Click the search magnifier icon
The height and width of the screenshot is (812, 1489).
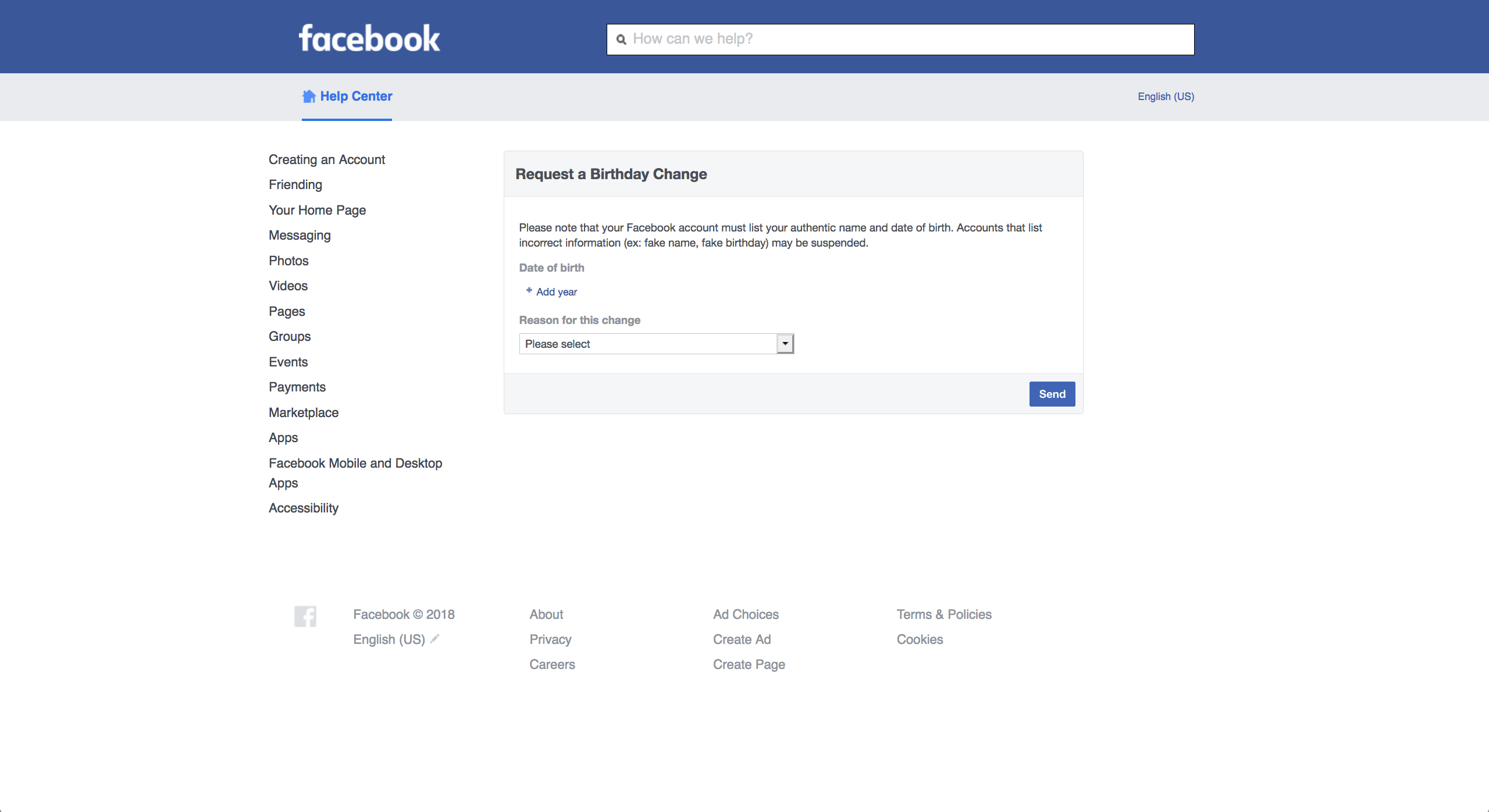click(x=621, y=40)
